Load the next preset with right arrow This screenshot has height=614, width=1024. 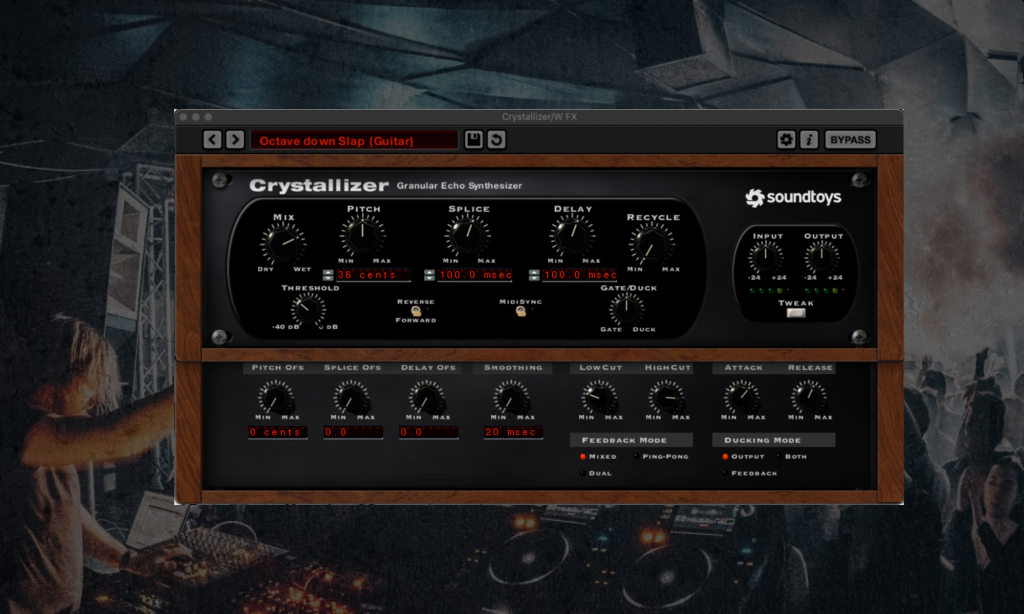click(x=234, y=140)
